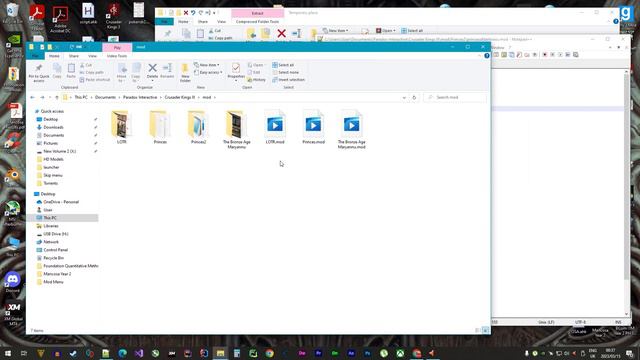
Task: Click Crusader Kings III breadcrumb
Action: pos(180,98)
